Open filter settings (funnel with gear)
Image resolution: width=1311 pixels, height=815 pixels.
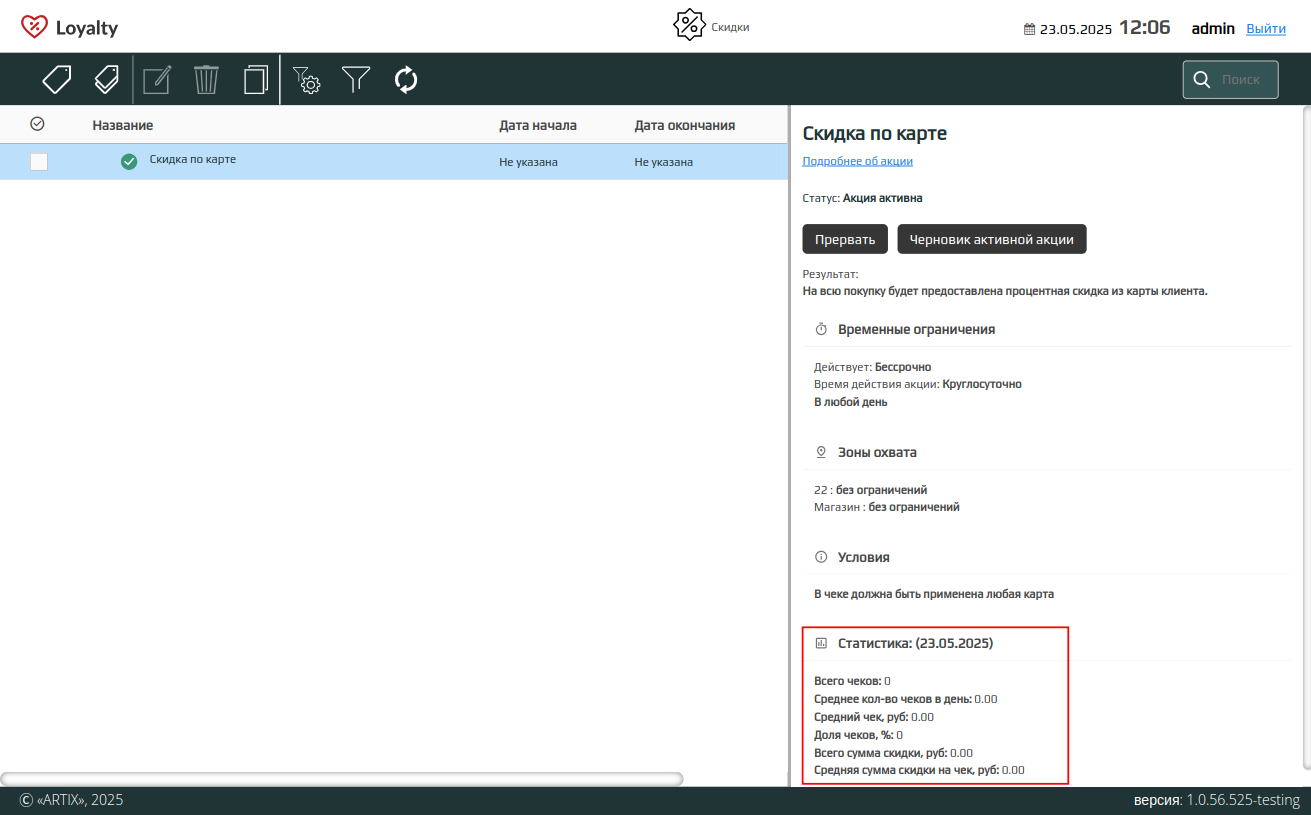(x=306, y=79)
